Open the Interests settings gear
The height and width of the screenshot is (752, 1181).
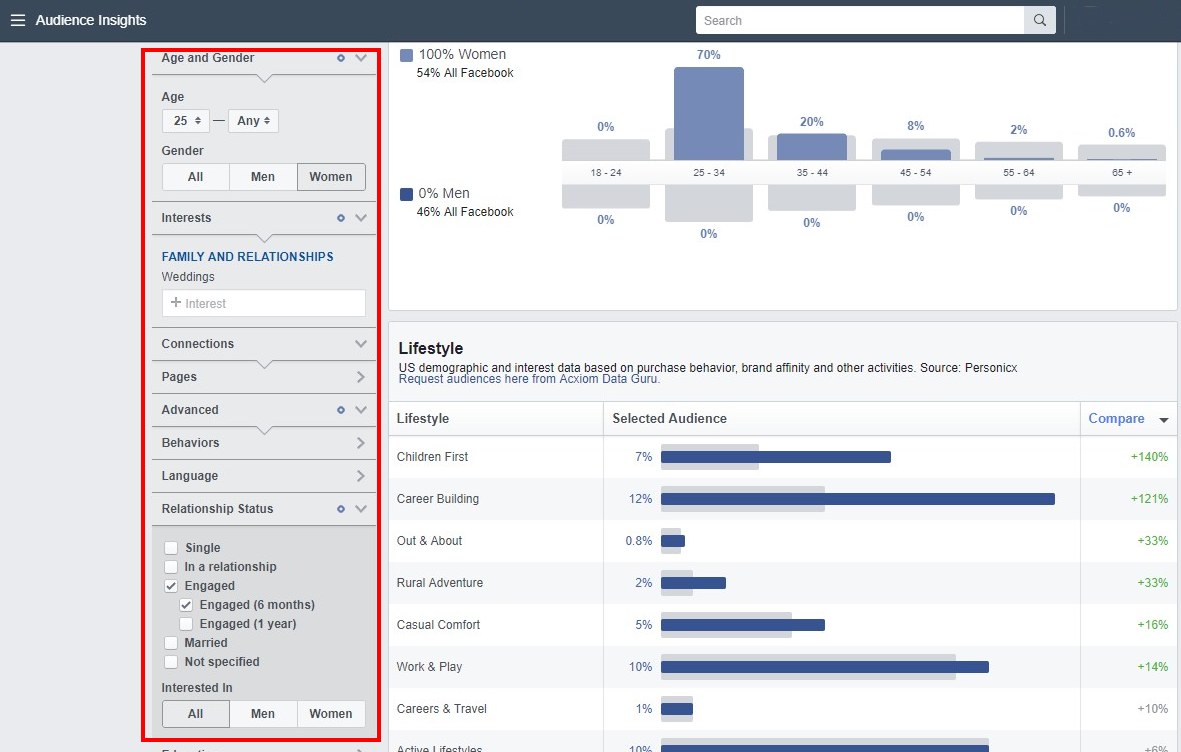pos(340,217)
